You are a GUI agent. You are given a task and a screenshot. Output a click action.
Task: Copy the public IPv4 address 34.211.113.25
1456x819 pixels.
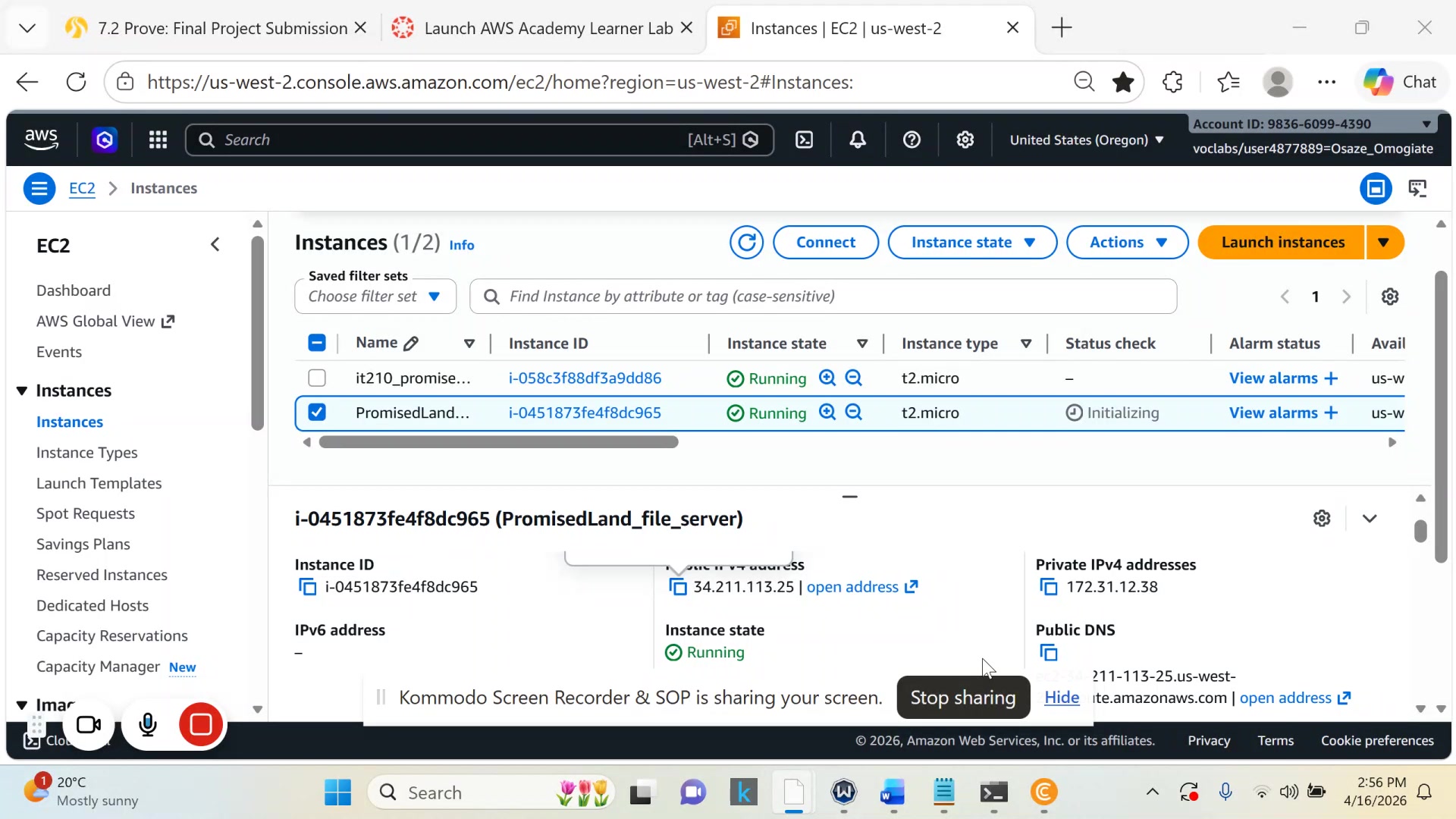[x=678, y=587]
